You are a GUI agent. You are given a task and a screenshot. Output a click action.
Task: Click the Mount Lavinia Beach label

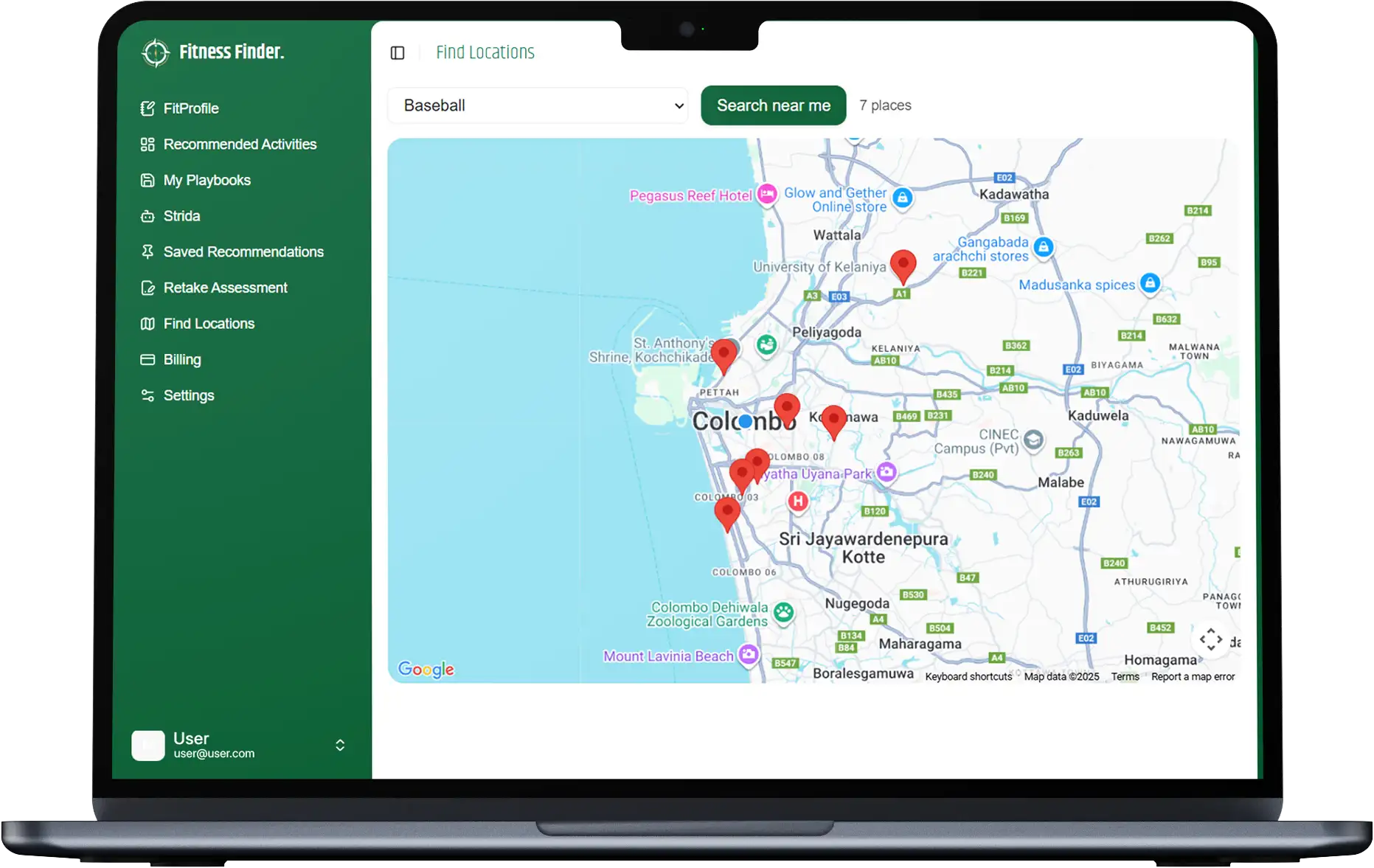(x=668, y=656)
